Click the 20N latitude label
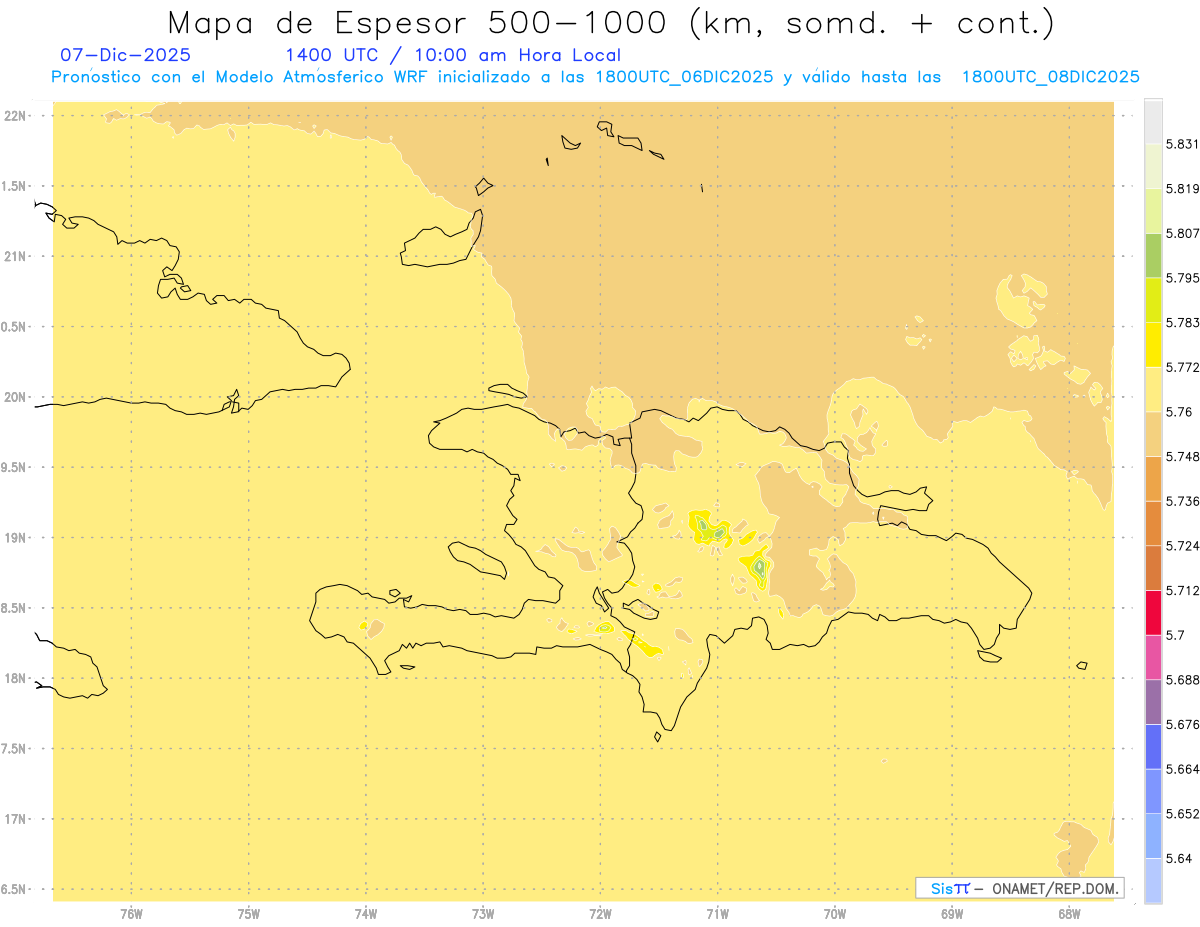Viewport: 1200px width, 927px height. coord(14,397)
